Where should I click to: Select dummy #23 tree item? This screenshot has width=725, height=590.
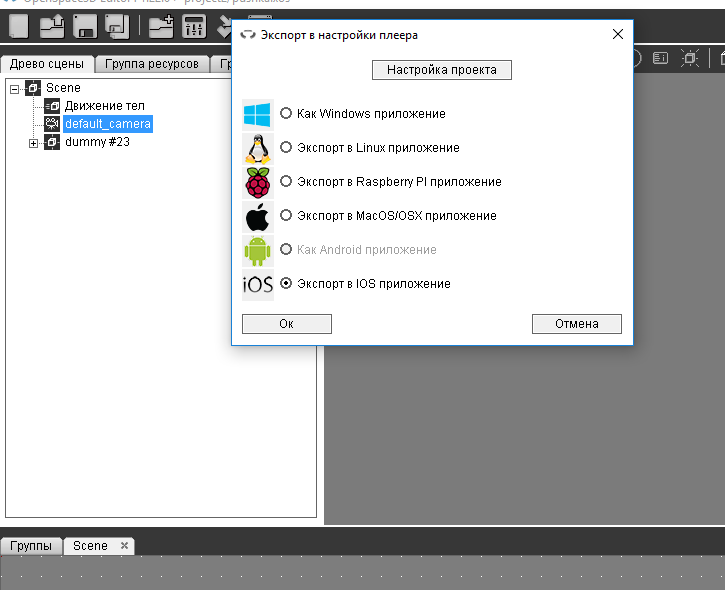97,142
